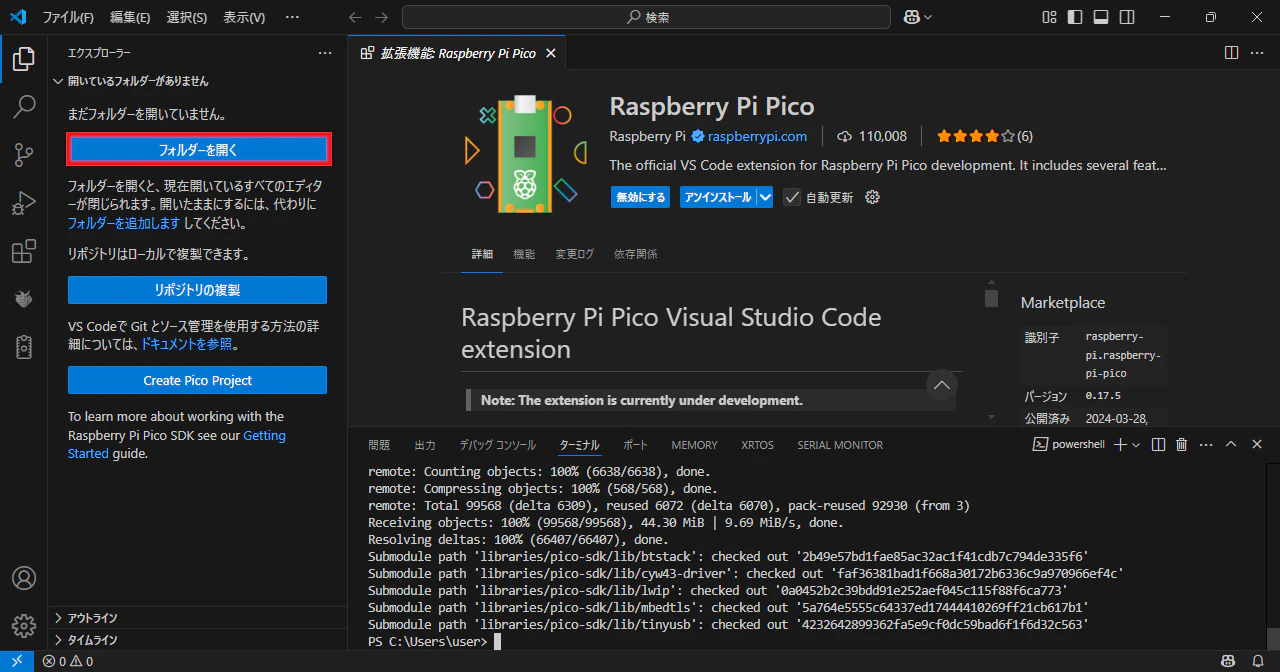Screen dimensions: 1280x672
Task: Open the Manage gear in activity bar
Action: 24,626
